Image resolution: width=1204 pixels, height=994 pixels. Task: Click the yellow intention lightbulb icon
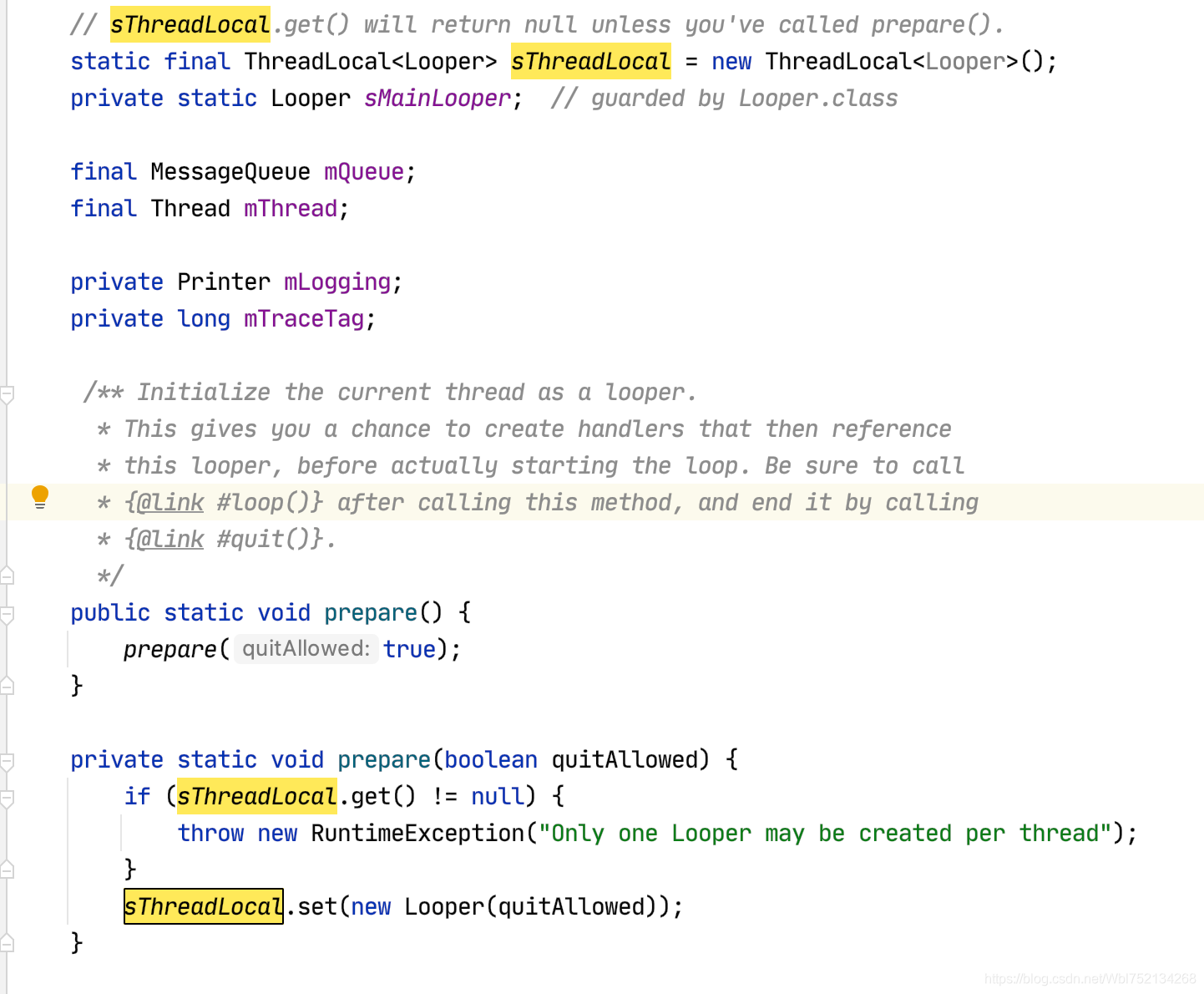(40, 496)
